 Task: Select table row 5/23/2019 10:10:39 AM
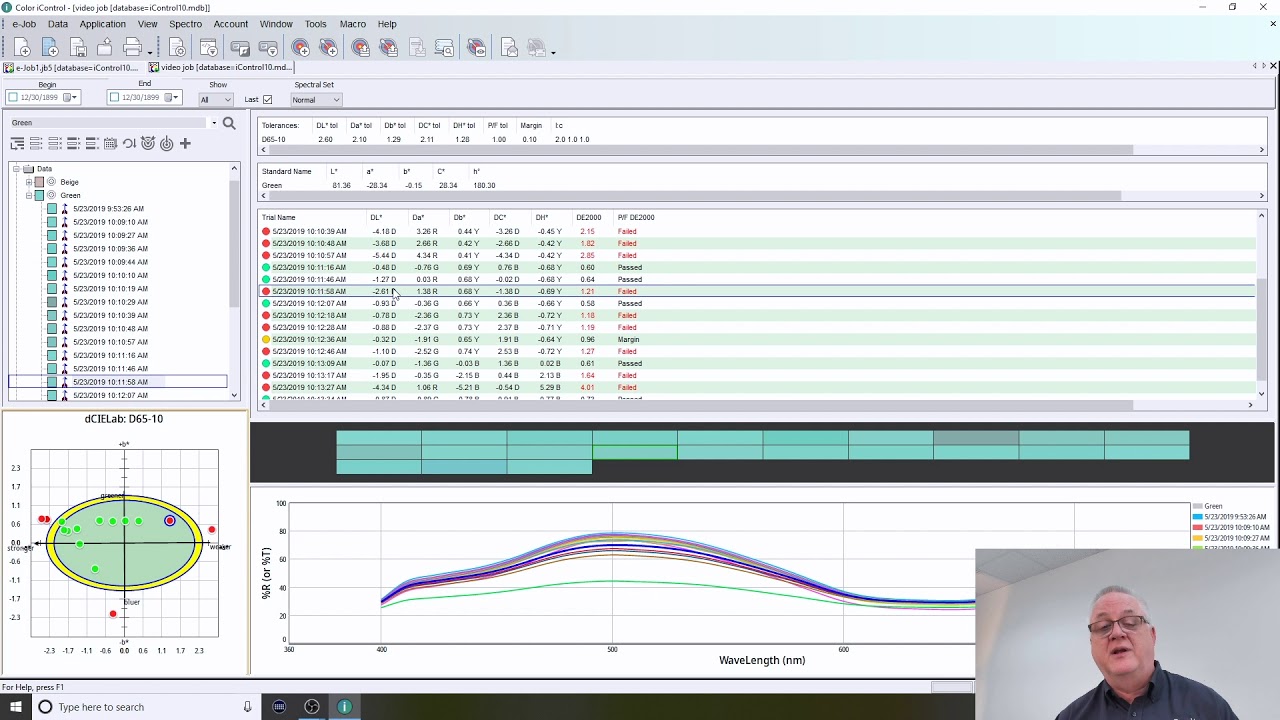(757, 231)
